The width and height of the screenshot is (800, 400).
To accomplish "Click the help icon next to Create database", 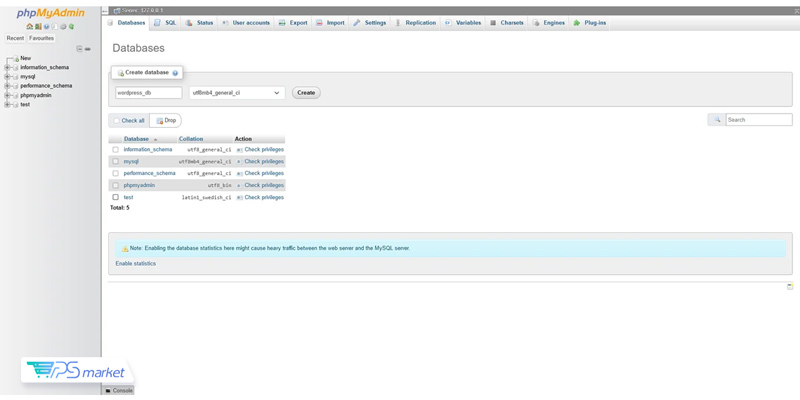I will tap(175, 73).
